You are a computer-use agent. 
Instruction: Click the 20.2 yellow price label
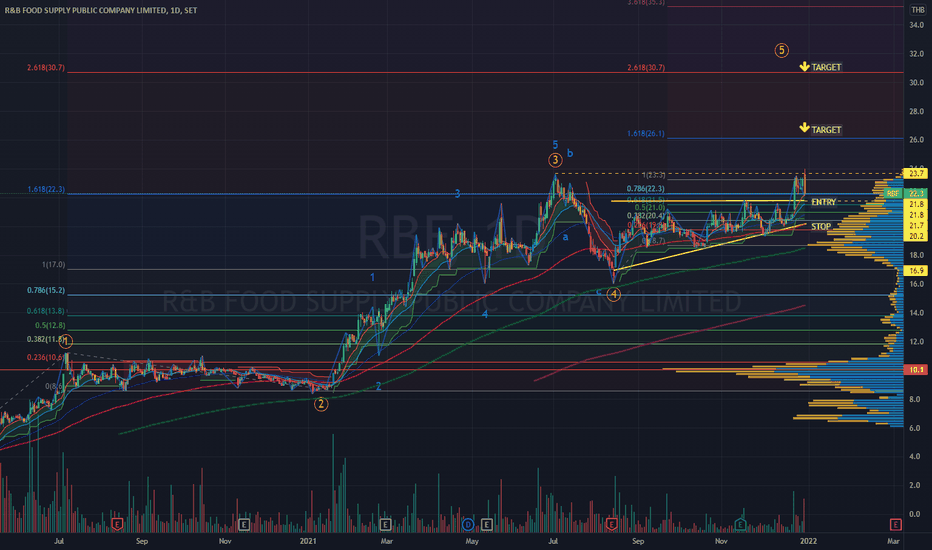[916, 236]
